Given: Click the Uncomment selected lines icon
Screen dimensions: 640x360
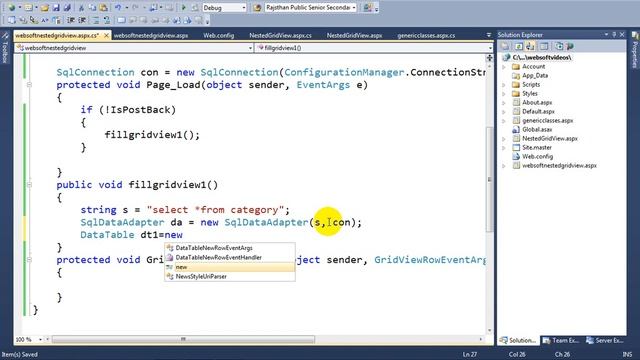Looking at the screenshot, I should coord(106,20).
